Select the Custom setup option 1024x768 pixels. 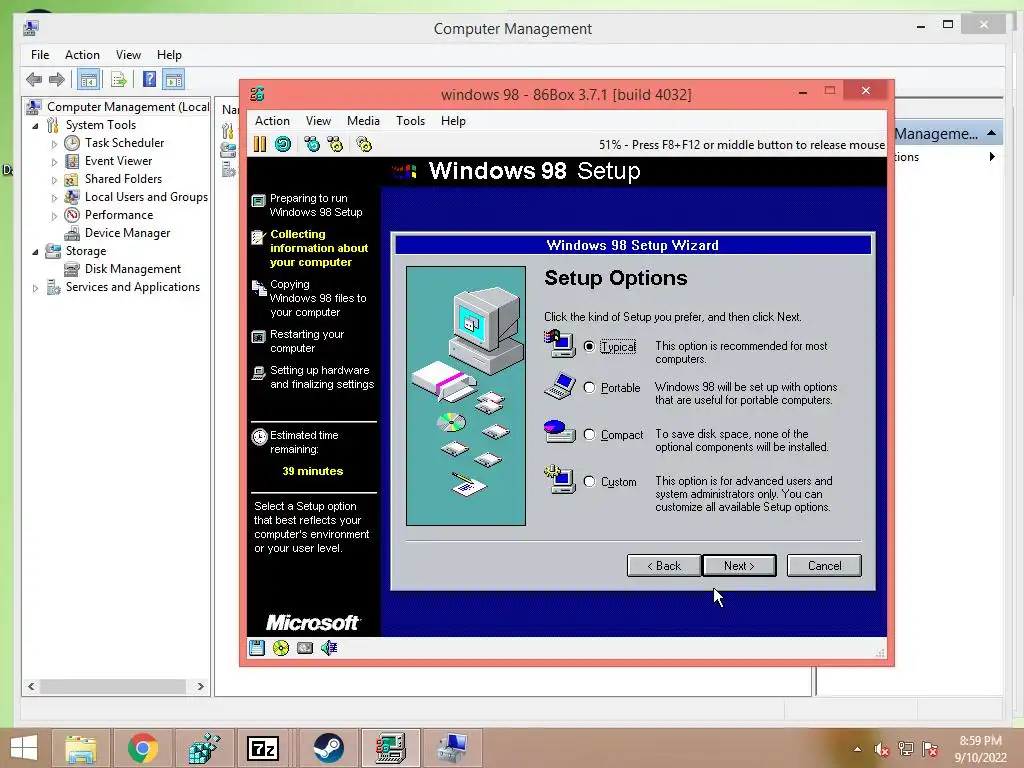[x=589, y=482]
